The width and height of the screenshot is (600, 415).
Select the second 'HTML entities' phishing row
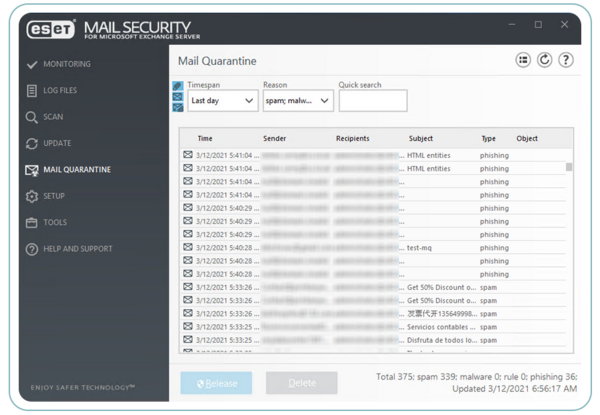pyautogui.click(x=373, y=169)
